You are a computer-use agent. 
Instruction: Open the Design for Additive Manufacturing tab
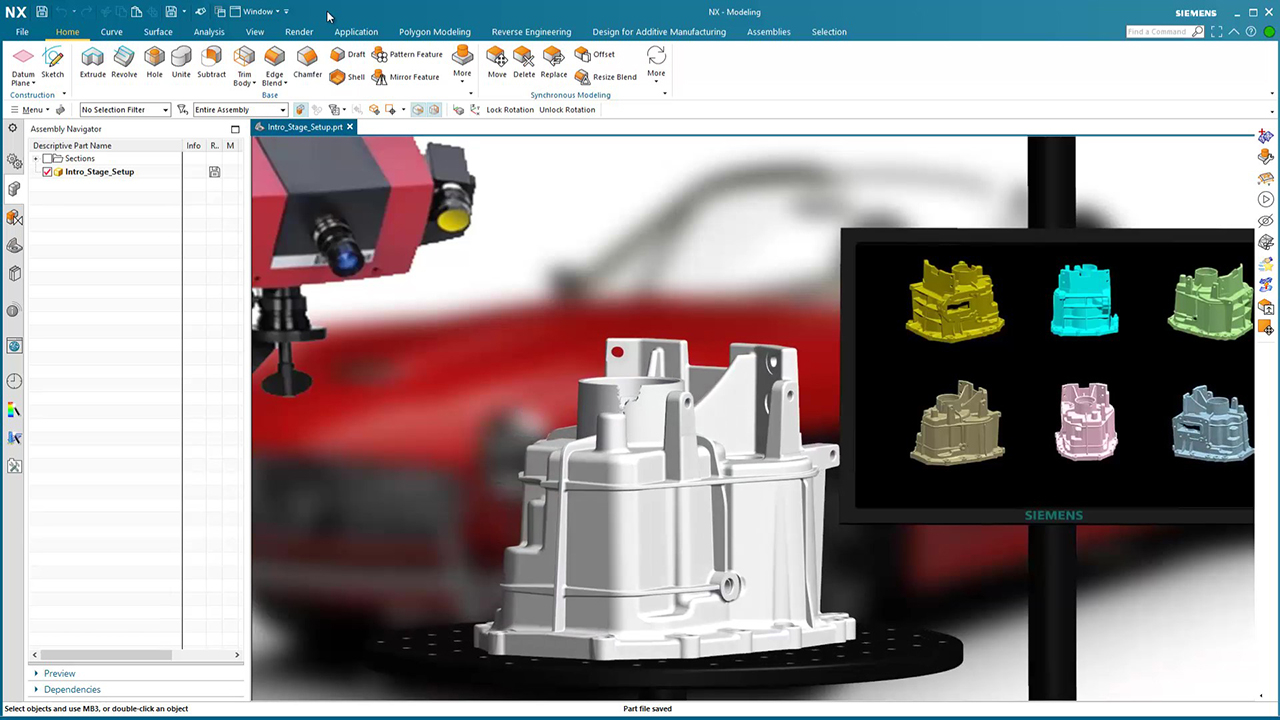pyautogui.click(x=659, y=32)
